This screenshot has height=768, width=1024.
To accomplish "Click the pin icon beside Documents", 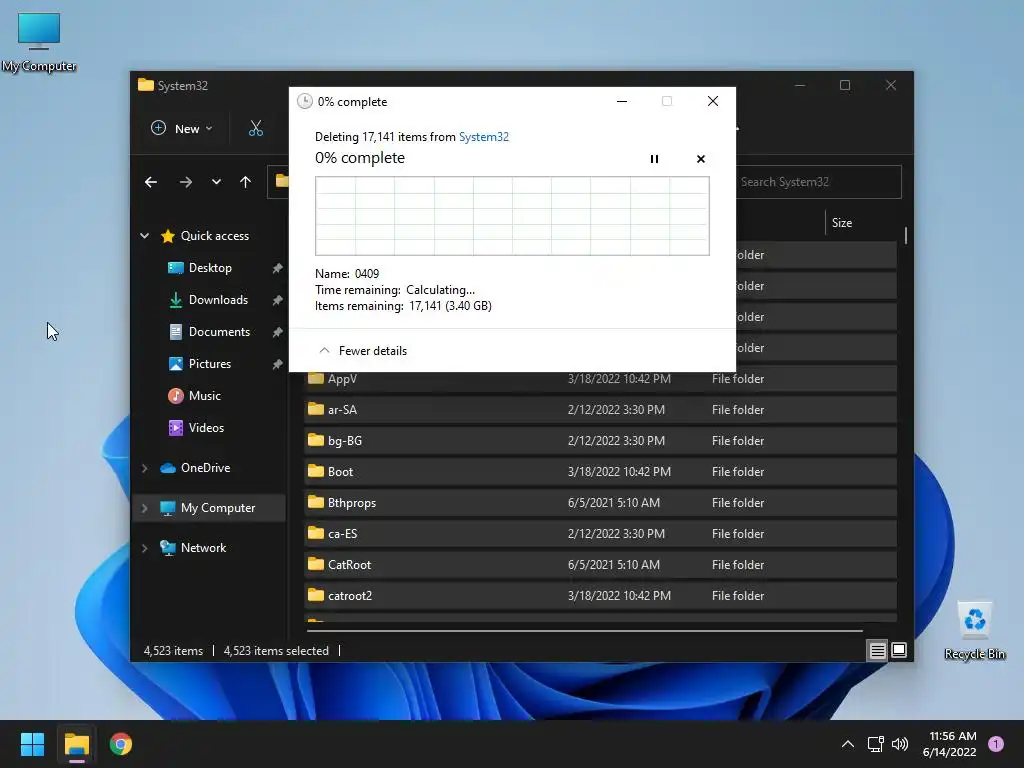I will click(278, 332).
